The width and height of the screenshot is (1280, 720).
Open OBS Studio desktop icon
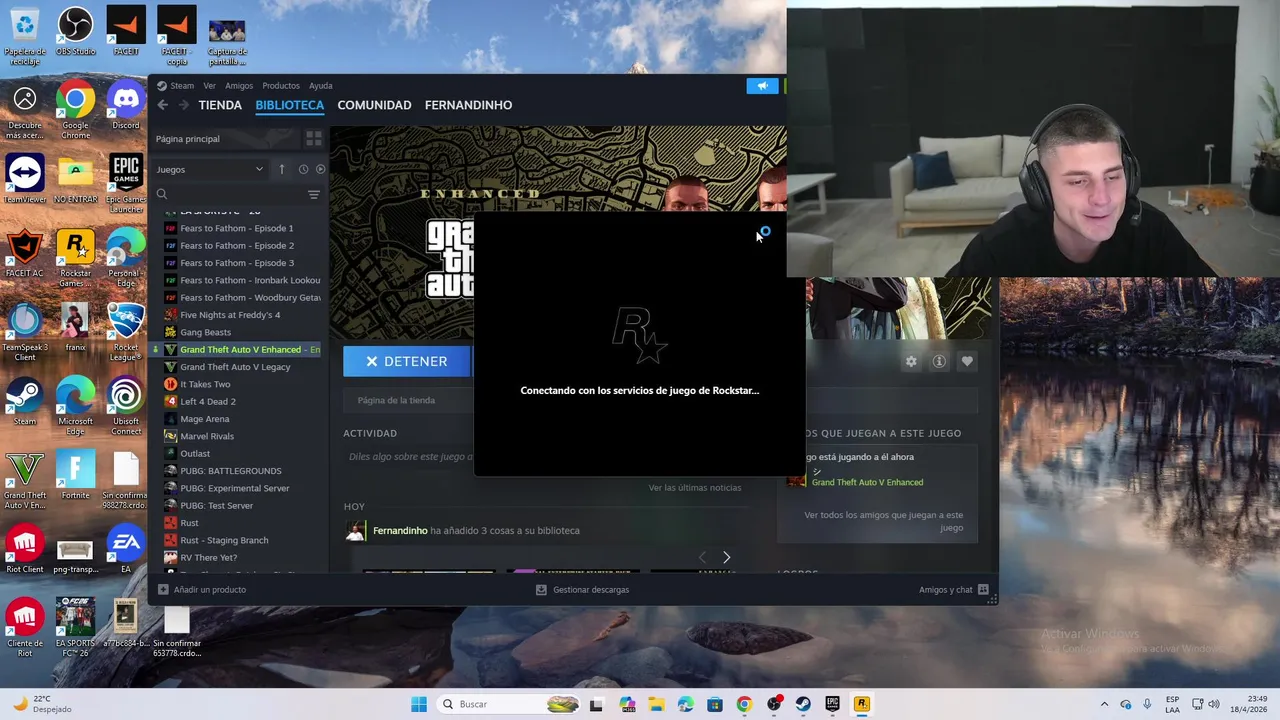(75, 32)
